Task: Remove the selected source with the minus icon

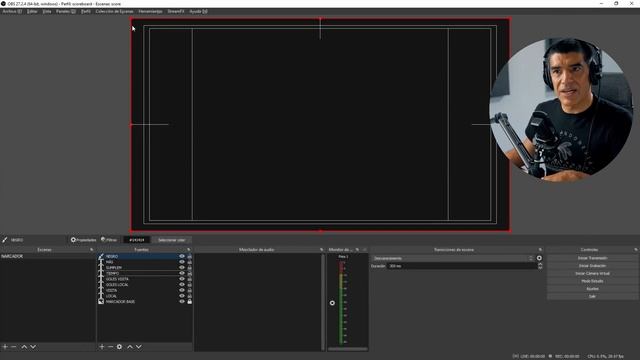Action: 110,347
